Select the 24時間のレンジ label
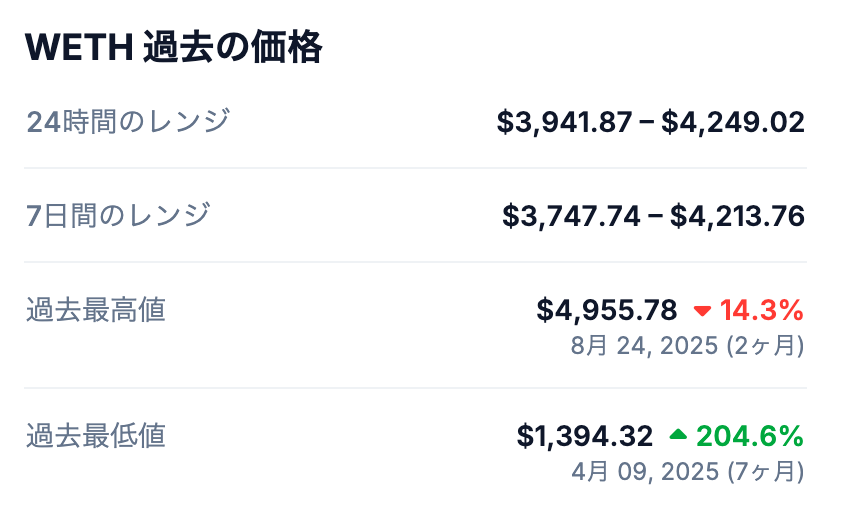Viewport: 854px width, 510px height. [128, 122]
